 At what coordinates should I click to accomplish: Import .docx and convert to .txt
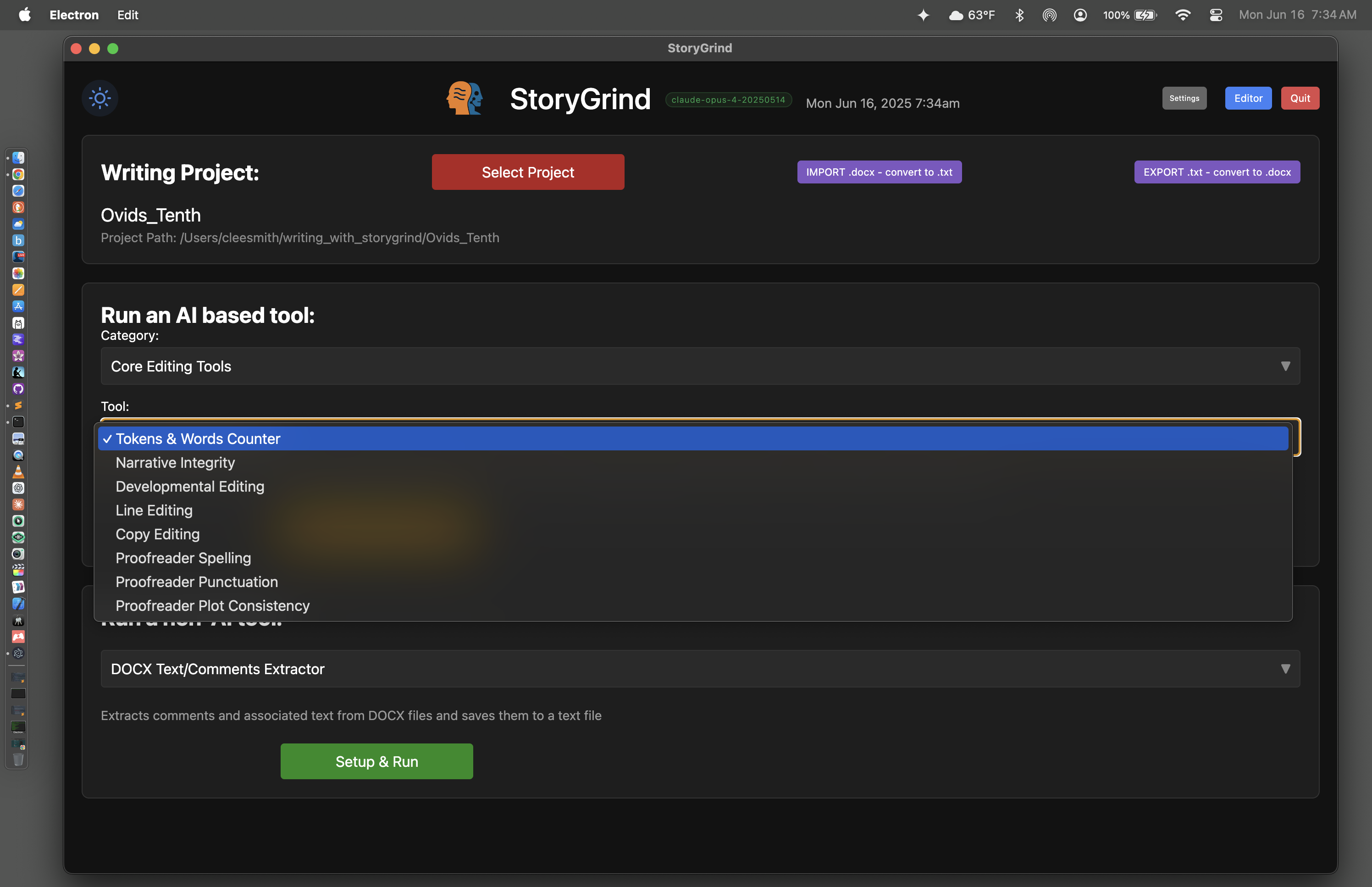click(x=879, y=172)
